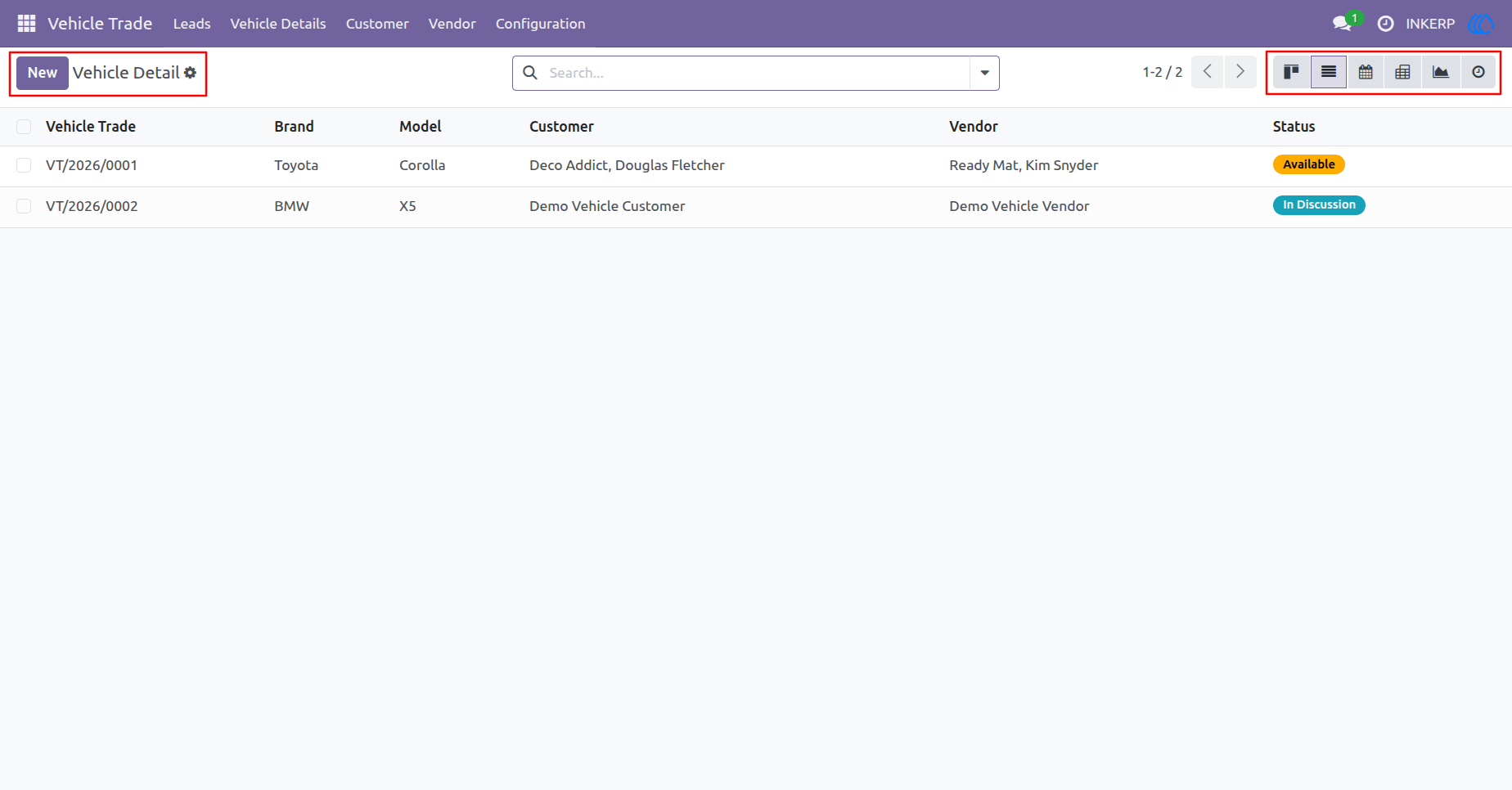Viewport: 1512px width, 790px height.
Task: Open the Vendor menu
Action: (x=452, y=24)
